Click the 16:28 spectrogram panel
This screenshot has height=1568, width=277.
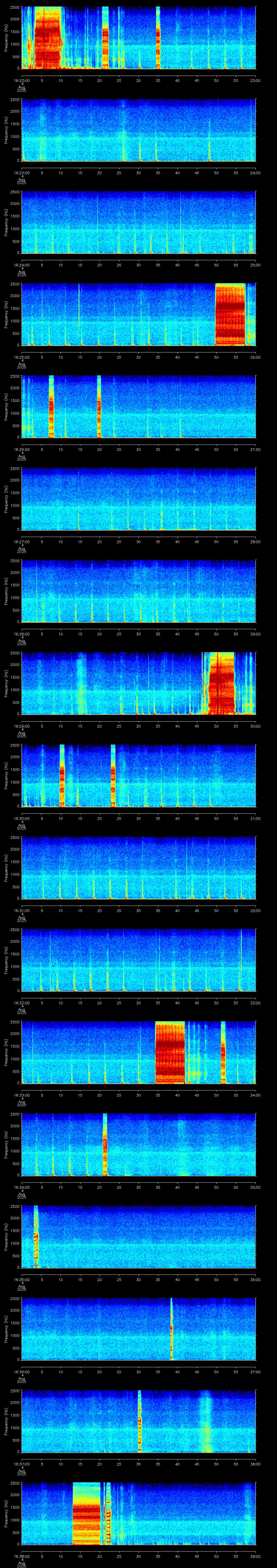138,591
